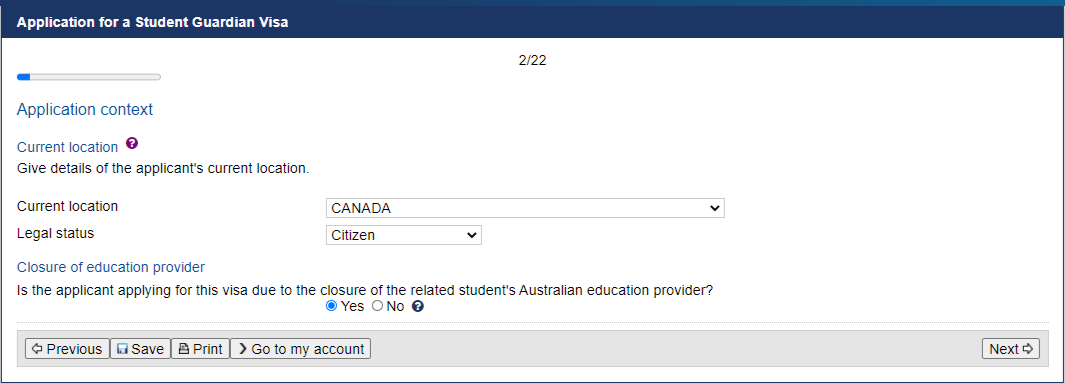Screen dimensions: 1065x384
Task: Open the purple help icon beside Current location
Action: click(132, 143)
